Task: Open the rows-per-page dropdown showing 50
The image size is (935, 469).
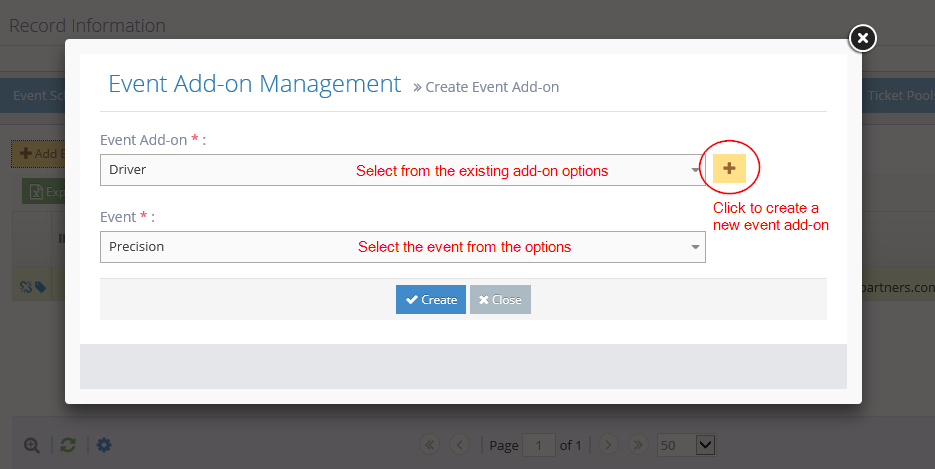Action: (x=686, y=444)
